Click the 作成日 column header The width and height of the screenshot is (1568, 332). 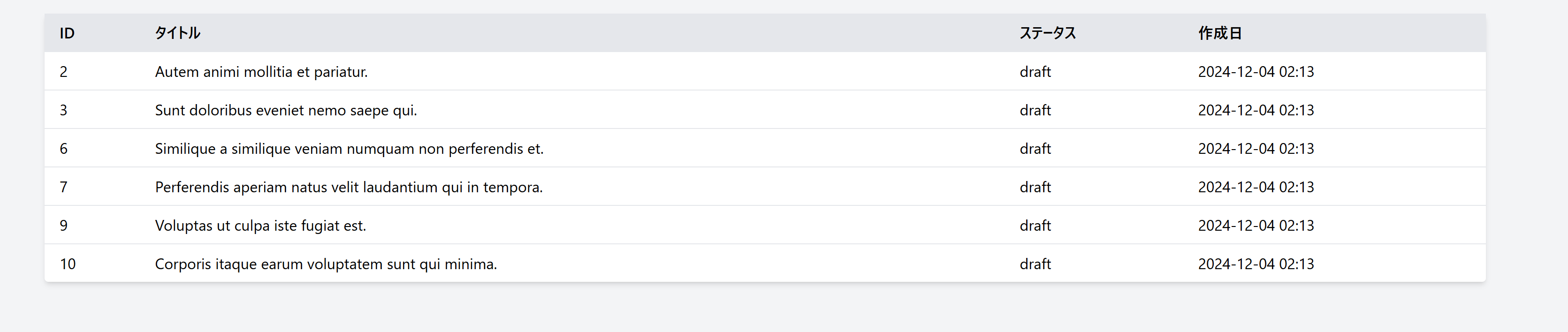(1220, 33)
